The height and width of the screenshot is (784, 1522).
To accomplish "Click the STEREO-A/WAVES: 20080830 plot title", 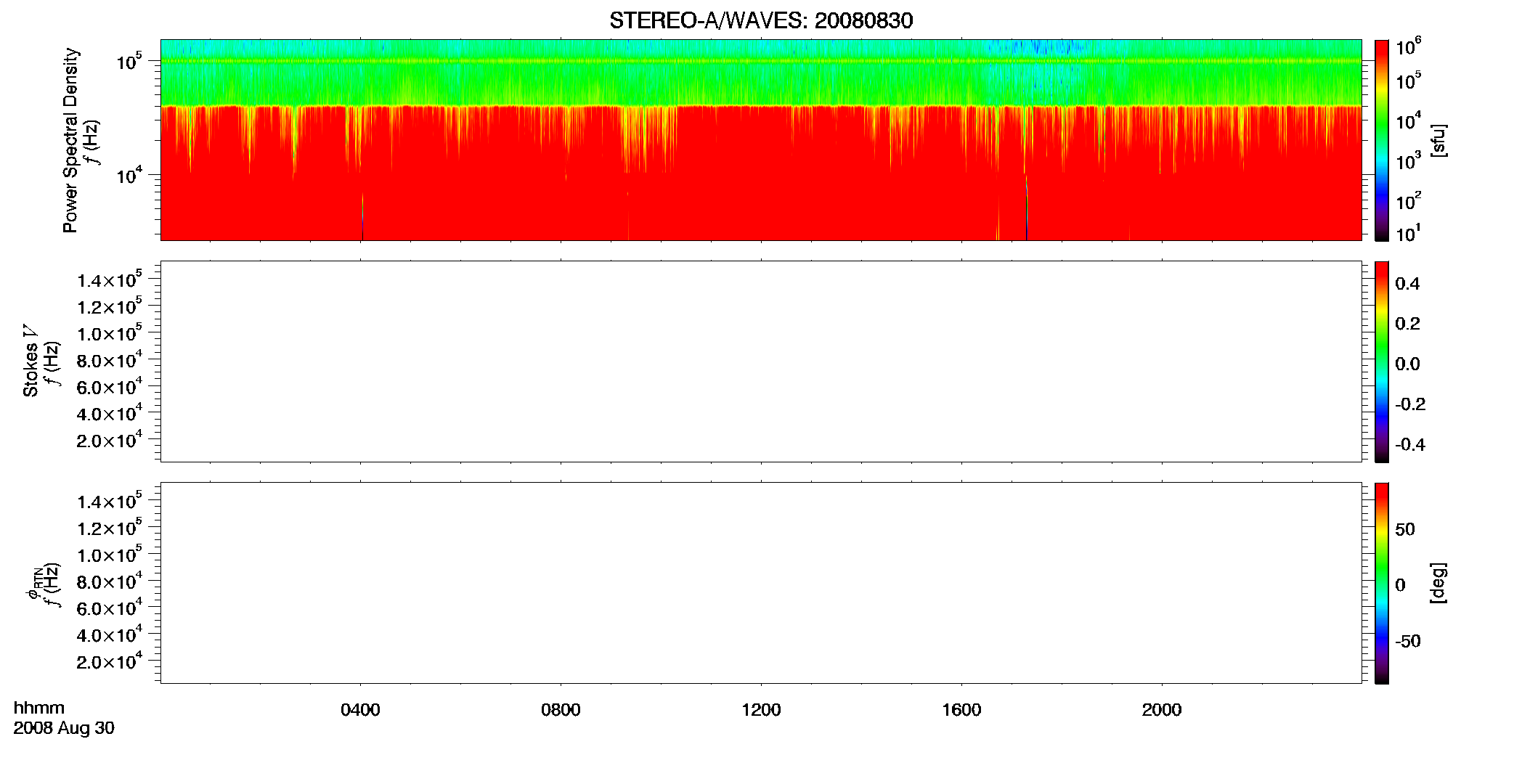I will coord(761,20).
